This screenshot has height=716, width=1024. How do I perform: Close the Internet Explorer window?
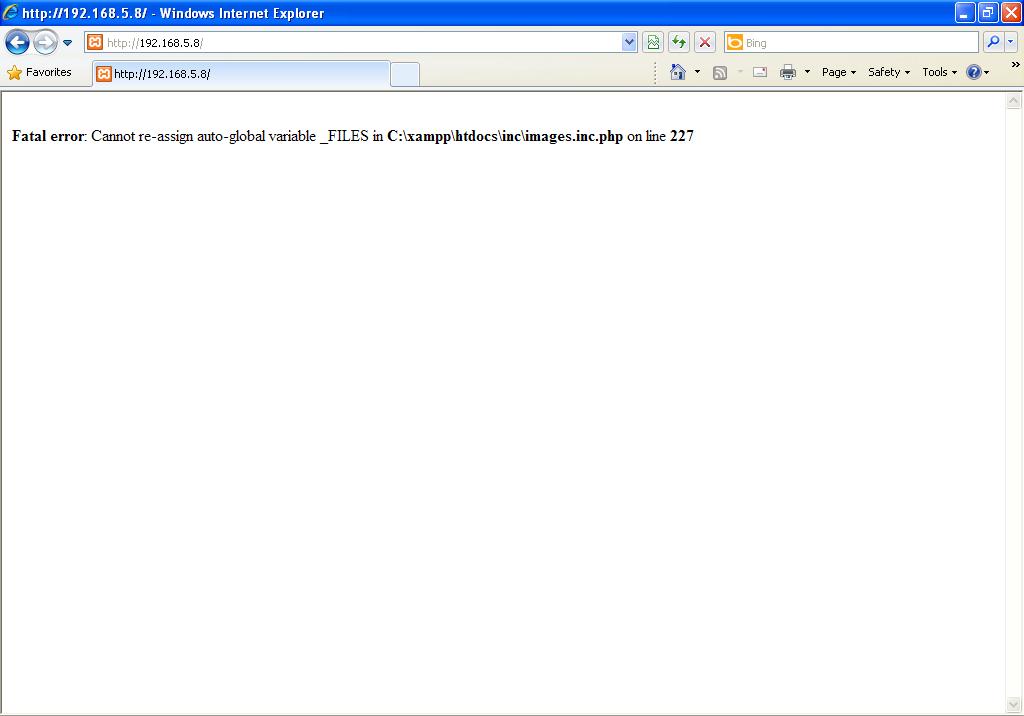click(x=1011, y=12)
